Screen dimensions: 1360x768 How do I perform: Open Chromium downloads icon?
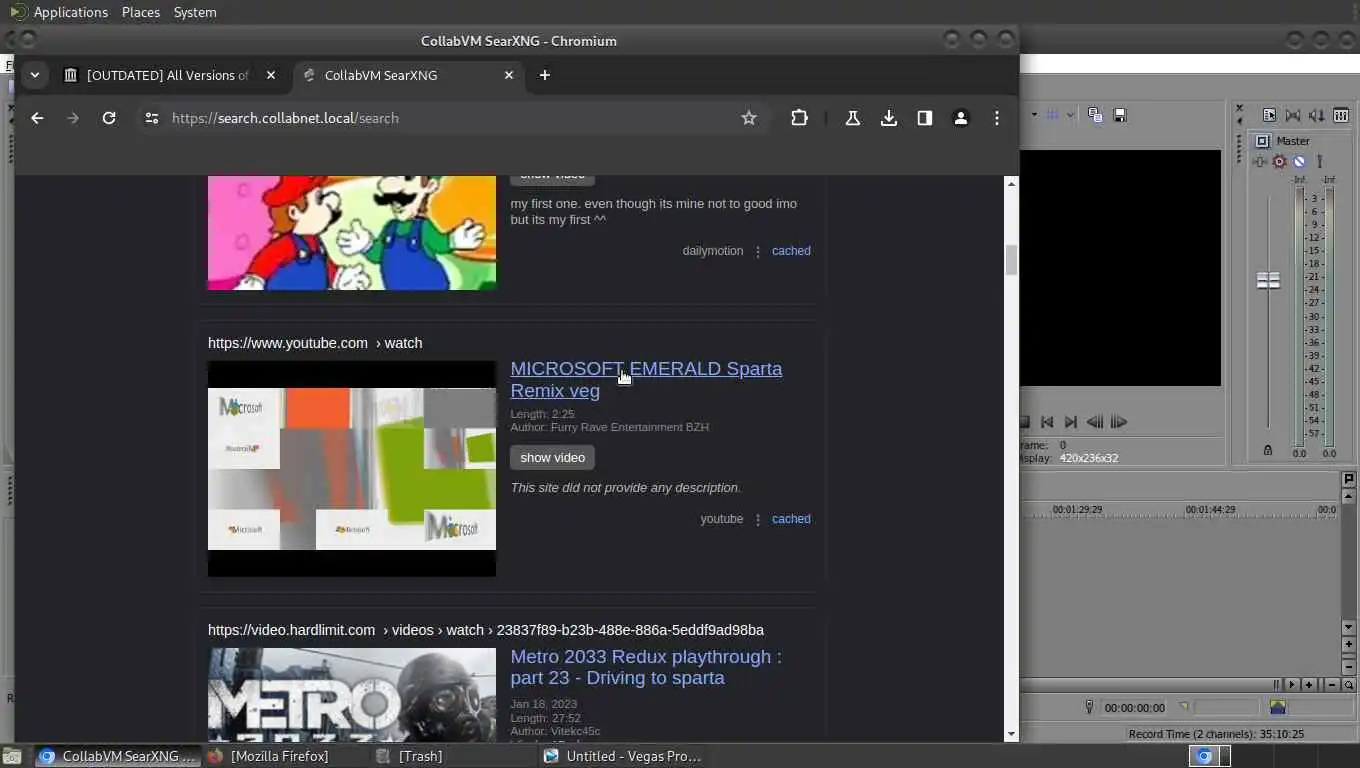click(889, 118)
